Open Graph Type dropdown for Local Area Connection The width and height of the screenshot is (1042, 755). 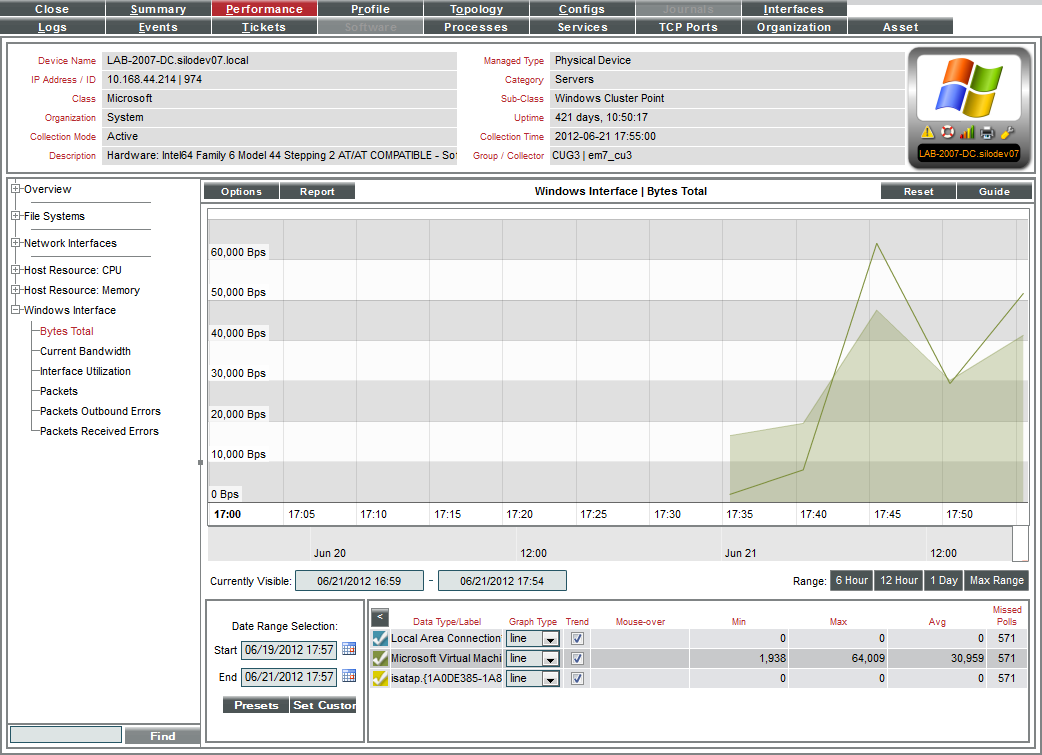pos(549,639)
